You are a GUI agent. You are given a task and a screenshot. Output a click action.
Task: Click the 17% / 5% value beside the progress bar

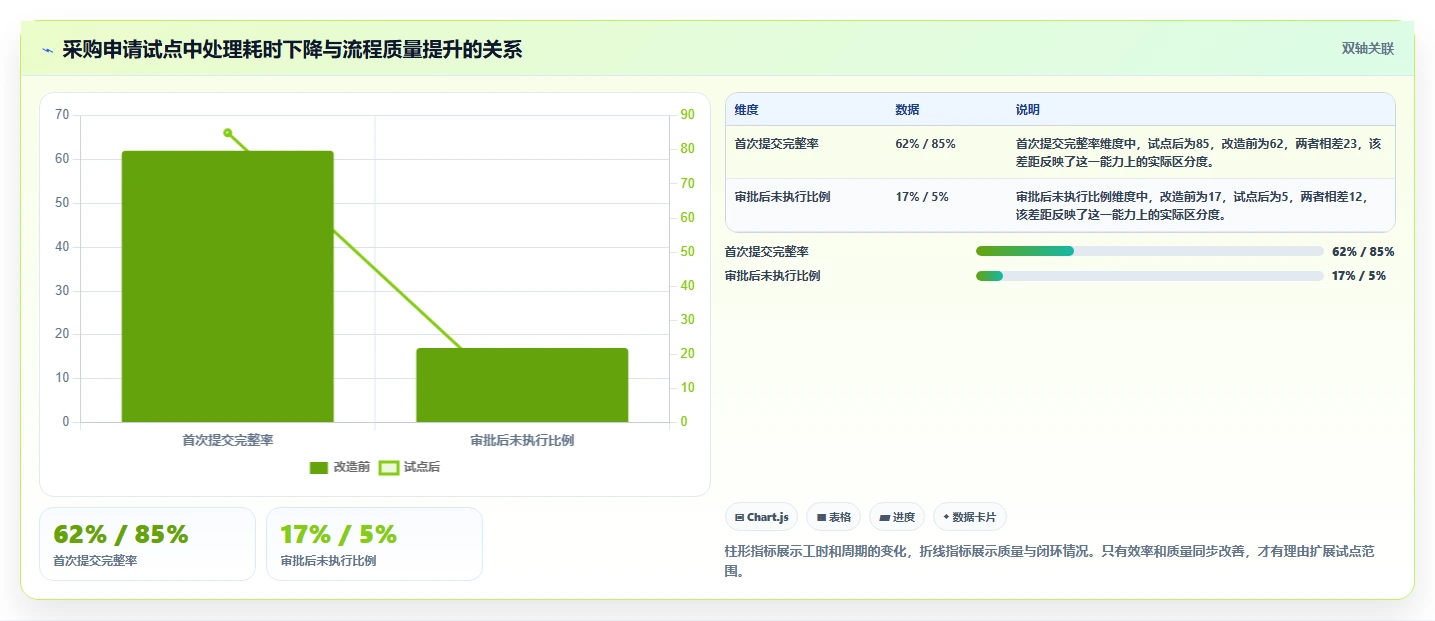[x=1359, y=276]
